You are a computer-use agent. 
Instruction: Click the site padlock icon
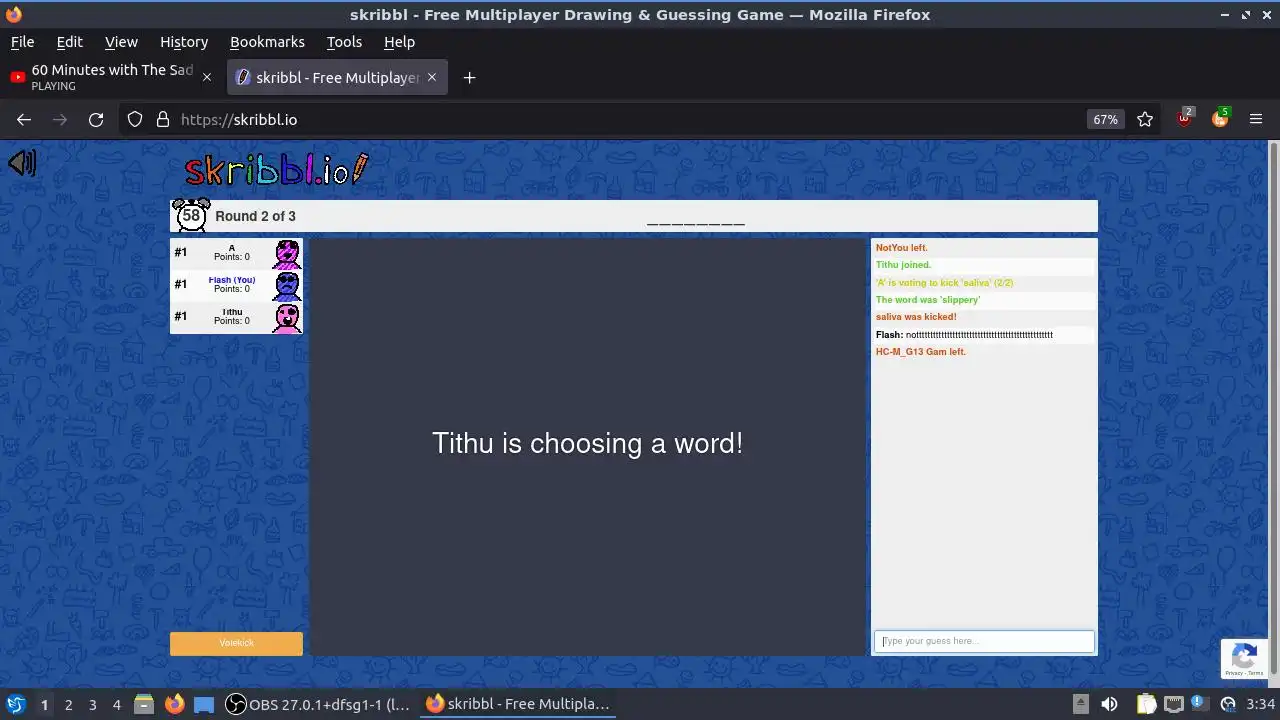[x=162, y=119]
